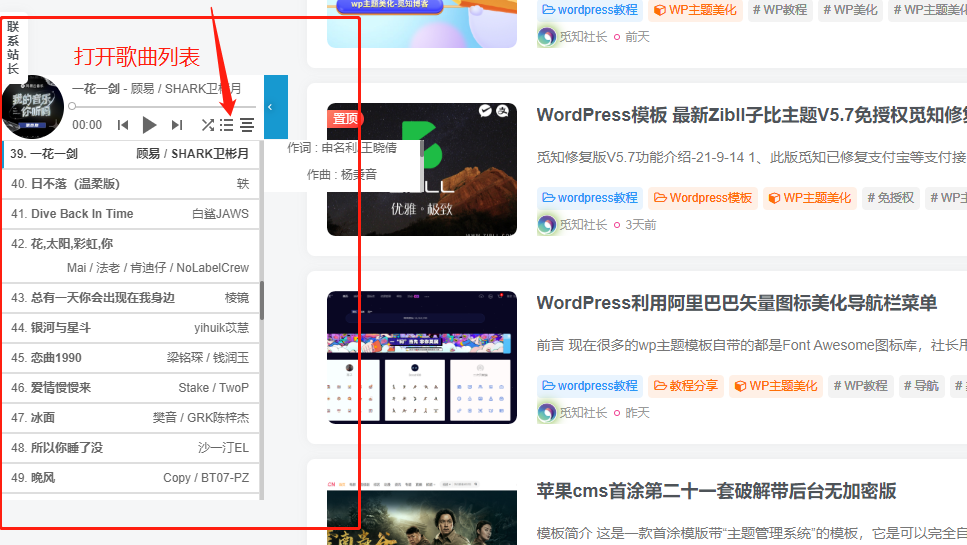Select song 49. 晚风
The width and height of the screenshot is (967, 545).
click(131, 478)
